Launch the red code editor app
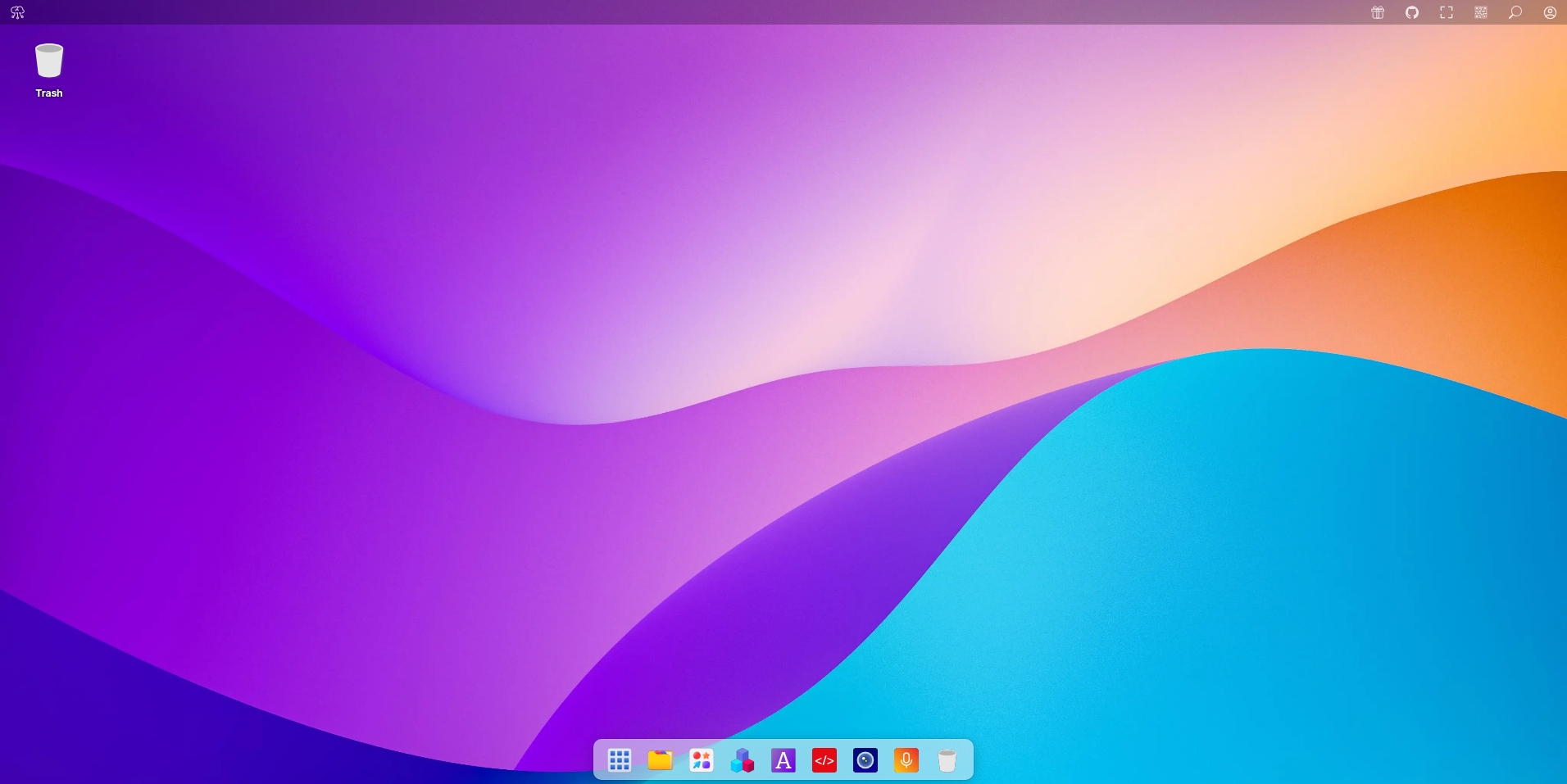This screenshot has height=784, width=1567. pos(824,760)
